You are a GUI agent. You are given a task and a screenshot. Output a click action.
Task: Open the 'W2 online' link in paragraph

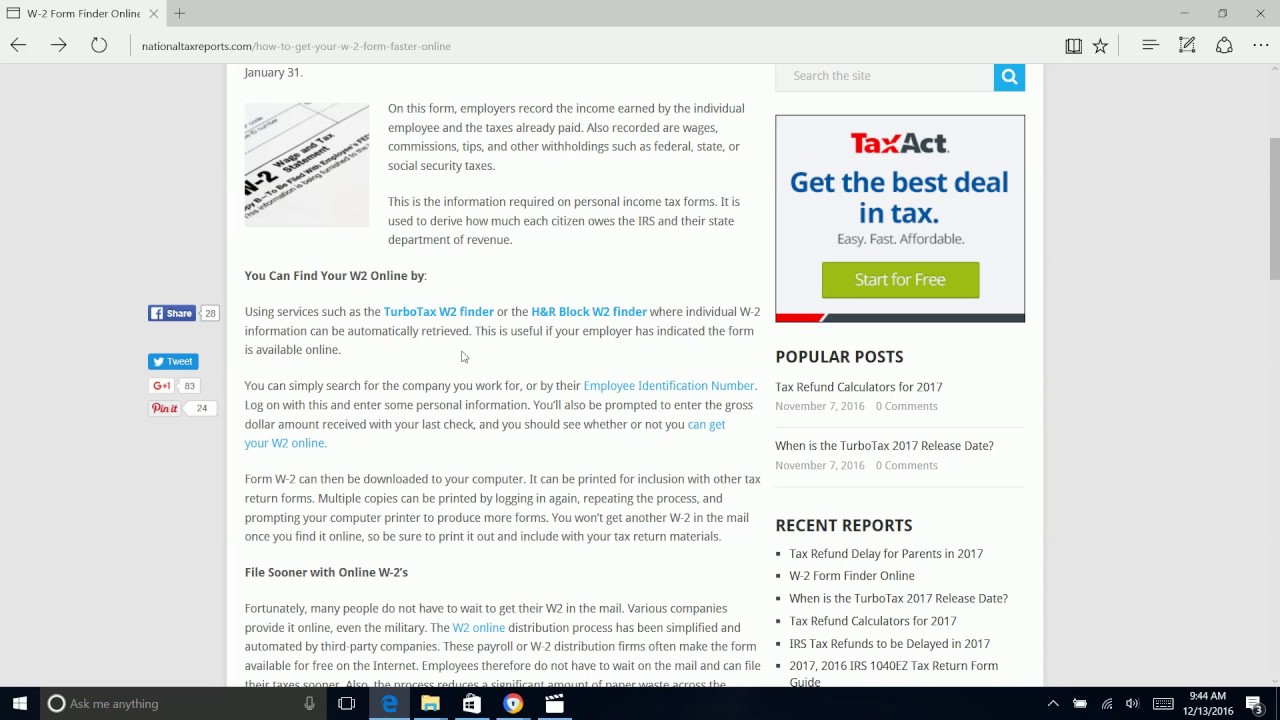point(478,628)
